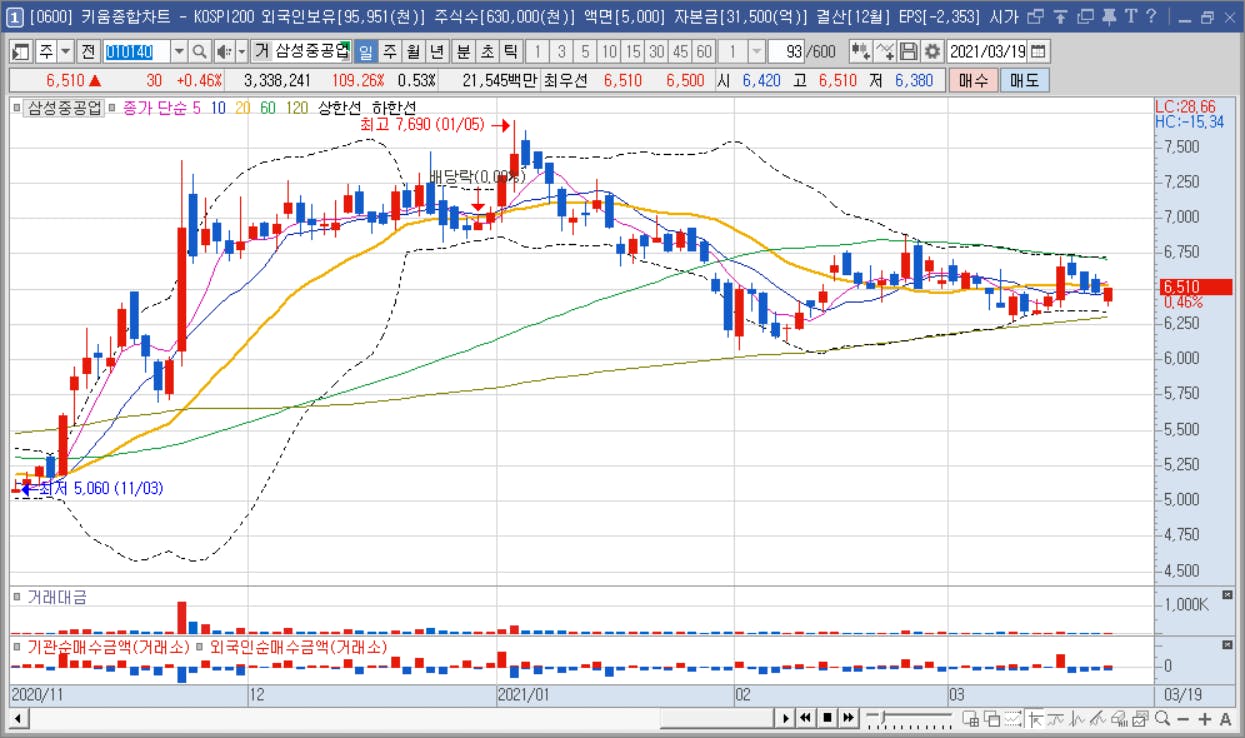This screenshot has height=738, width=1245.
Task: Click the red 매수 buy button
Action: pyautogui.click(x=974, y=81)
